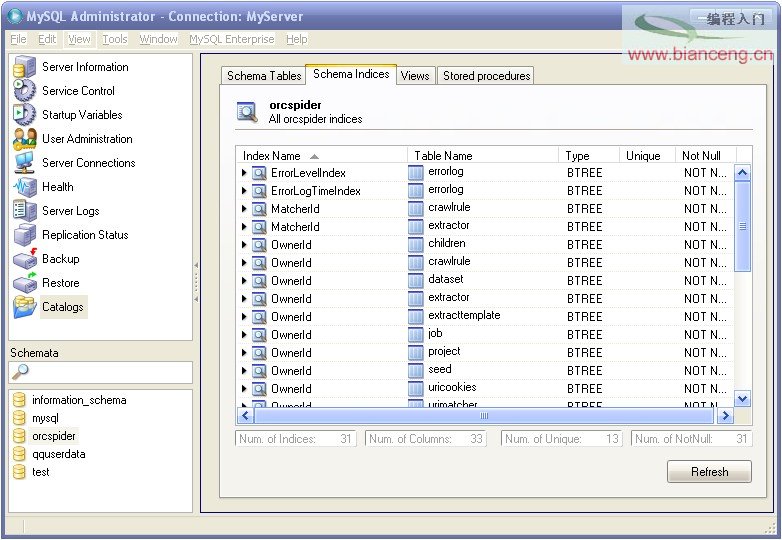The width and height of the screenshot is (782, 540).
Task: Click the scroll right arrow of index list
Action: 725,415
